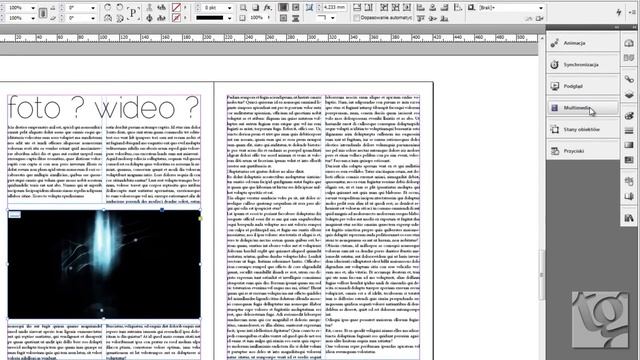Collapse the panel dock double arrows
This screenshot has height=360, width=640.
[x=617, y=27]
